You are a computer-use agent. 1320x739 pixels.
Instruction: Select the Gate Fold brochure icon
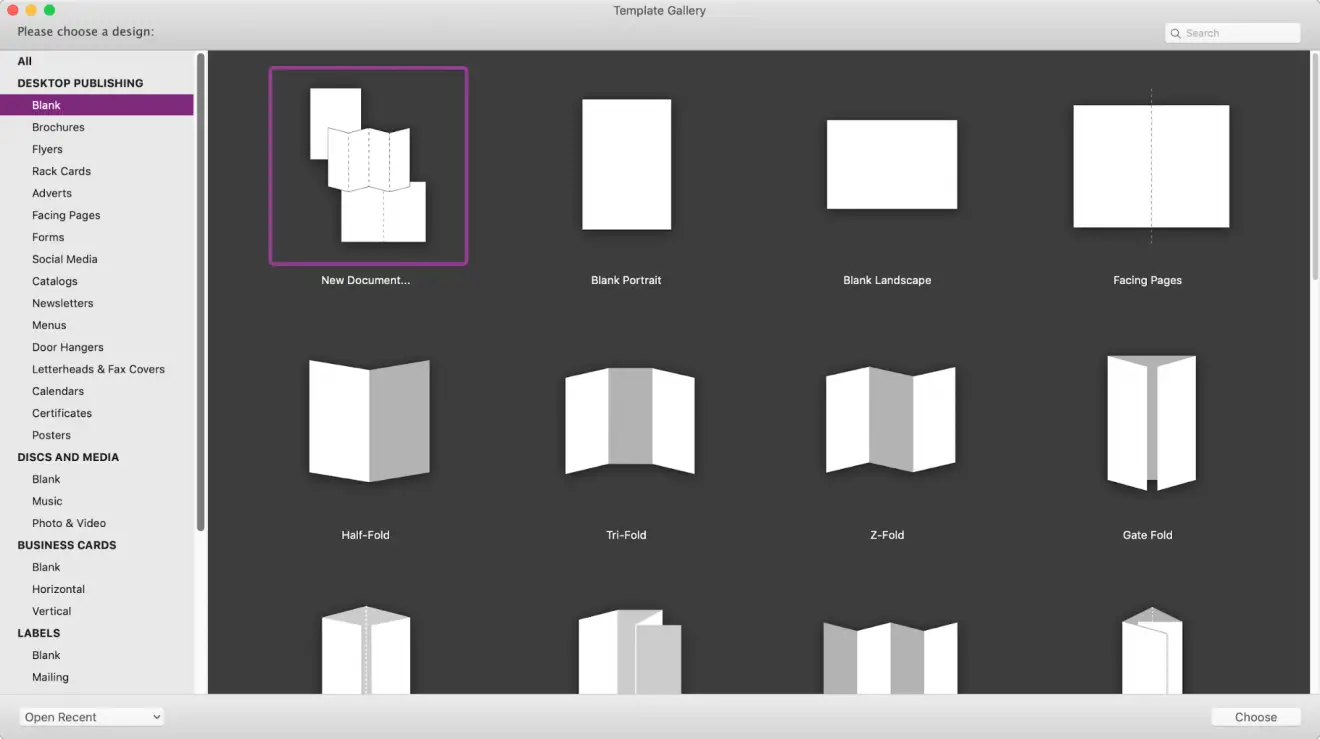tap(1152, 423)
